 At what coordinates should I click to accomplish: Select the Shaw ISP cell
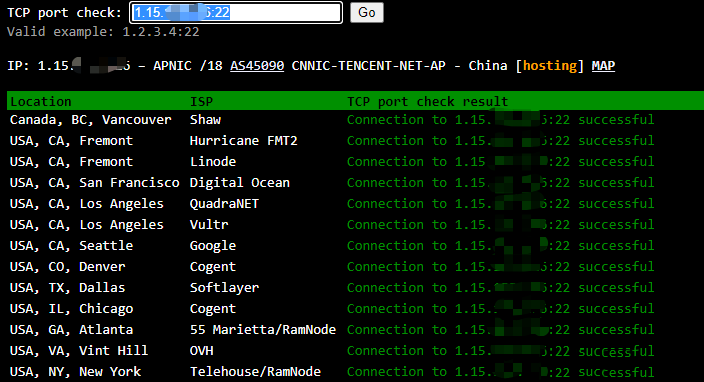click(205, 120)
